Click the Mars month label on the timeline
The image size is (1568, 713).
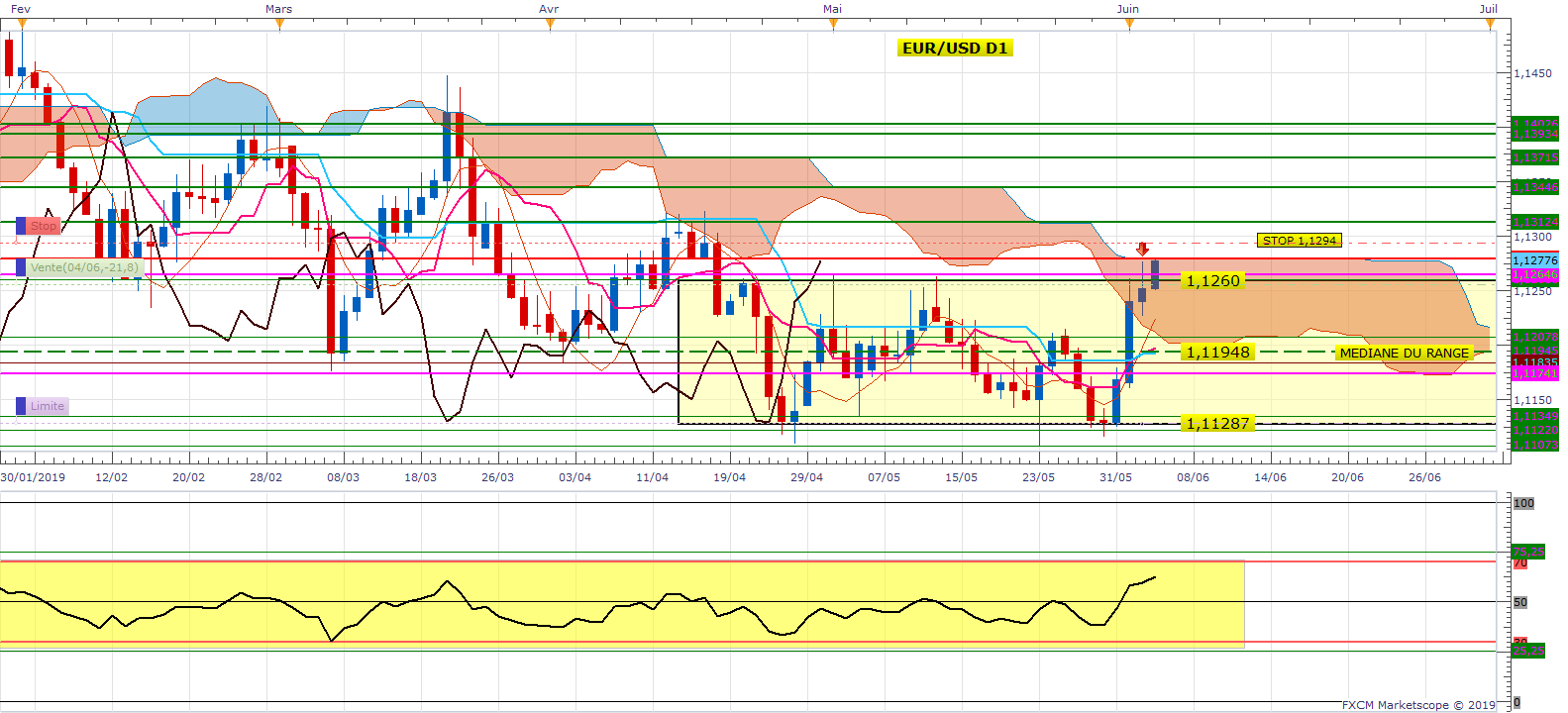279,9
